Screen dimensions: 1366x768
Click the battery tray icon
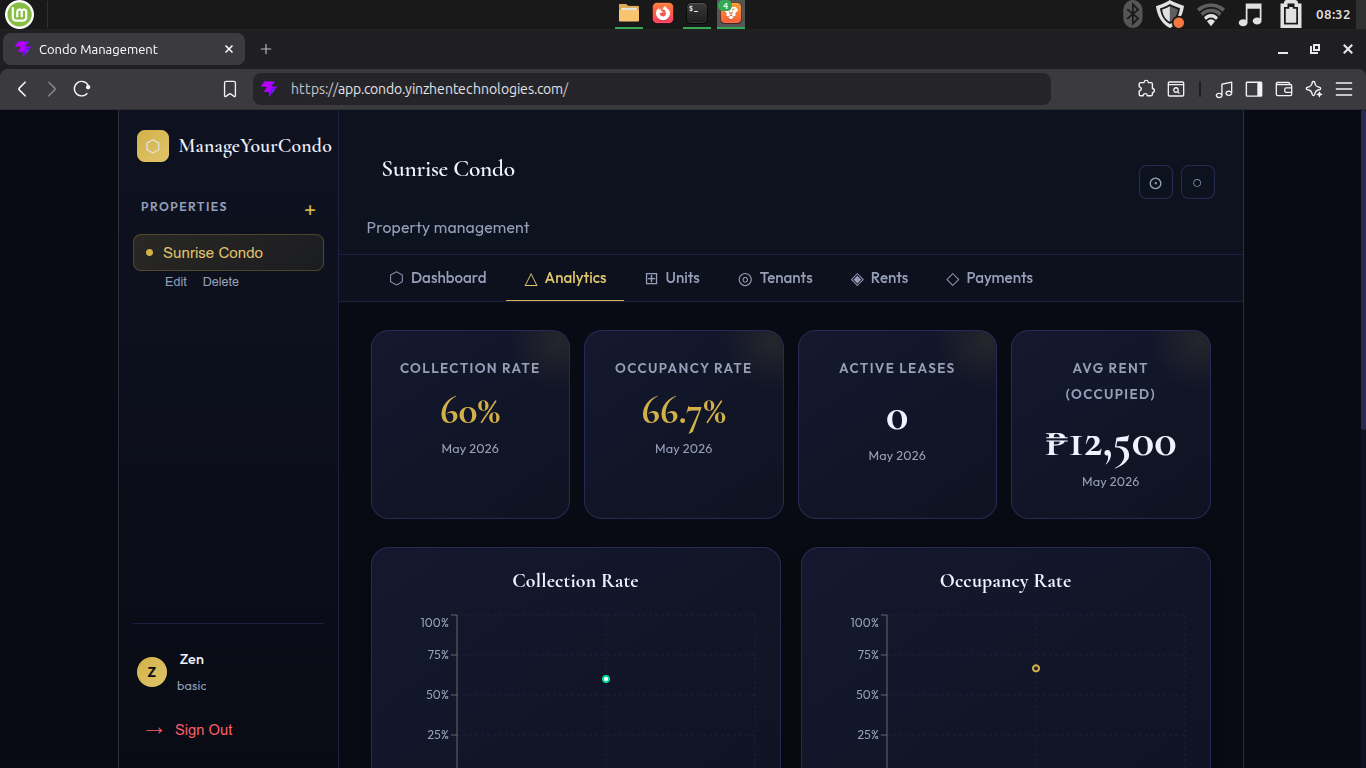1291,14
